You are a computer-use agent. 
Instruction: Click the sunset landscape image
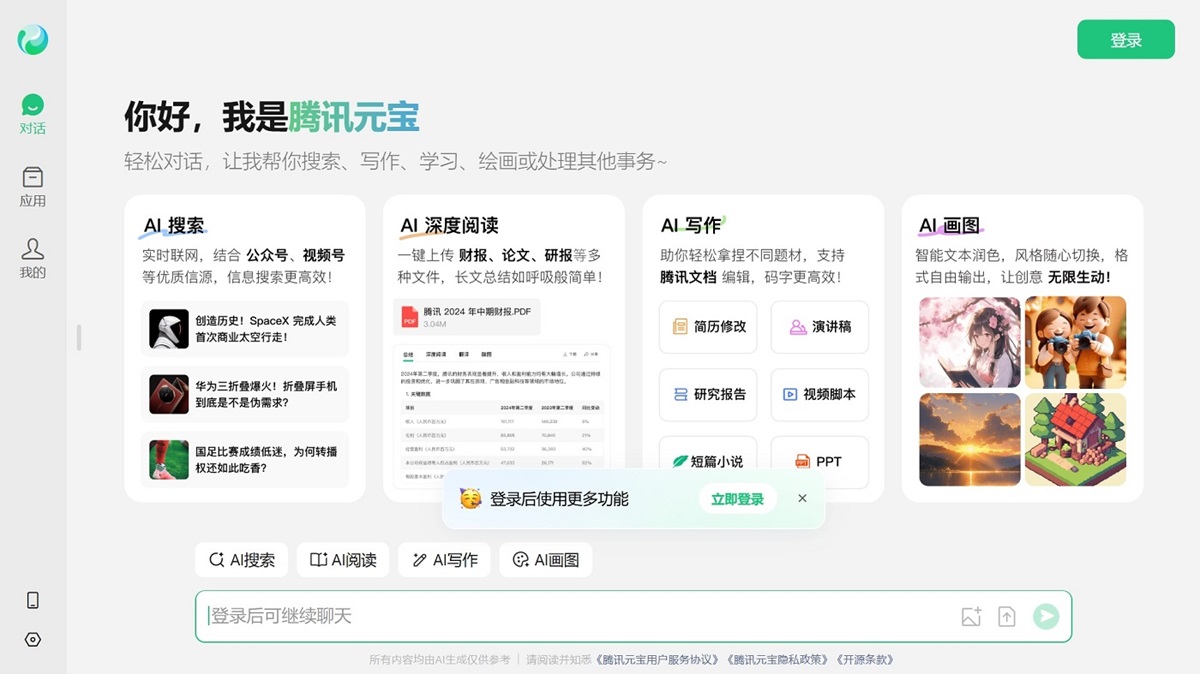pyautogui.click(x=969, y=439)
